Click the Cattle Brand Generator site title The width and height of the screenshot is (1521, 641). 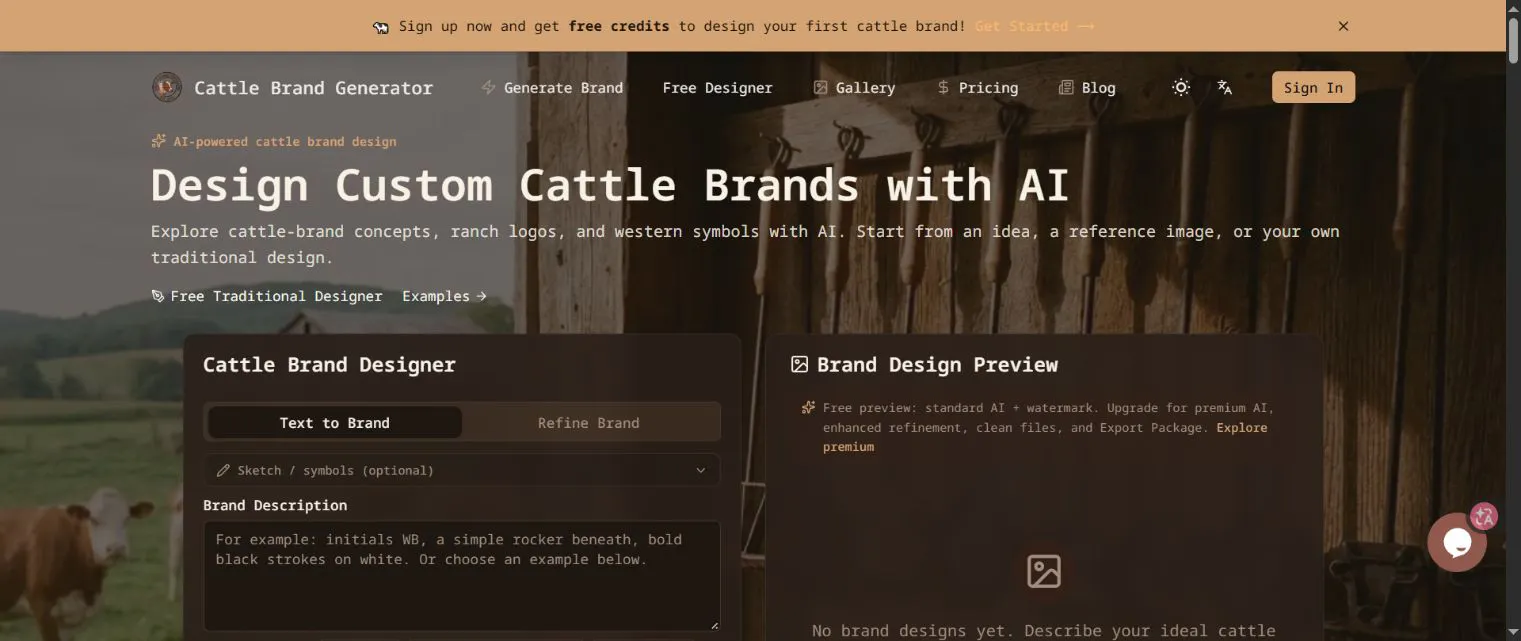313,88
